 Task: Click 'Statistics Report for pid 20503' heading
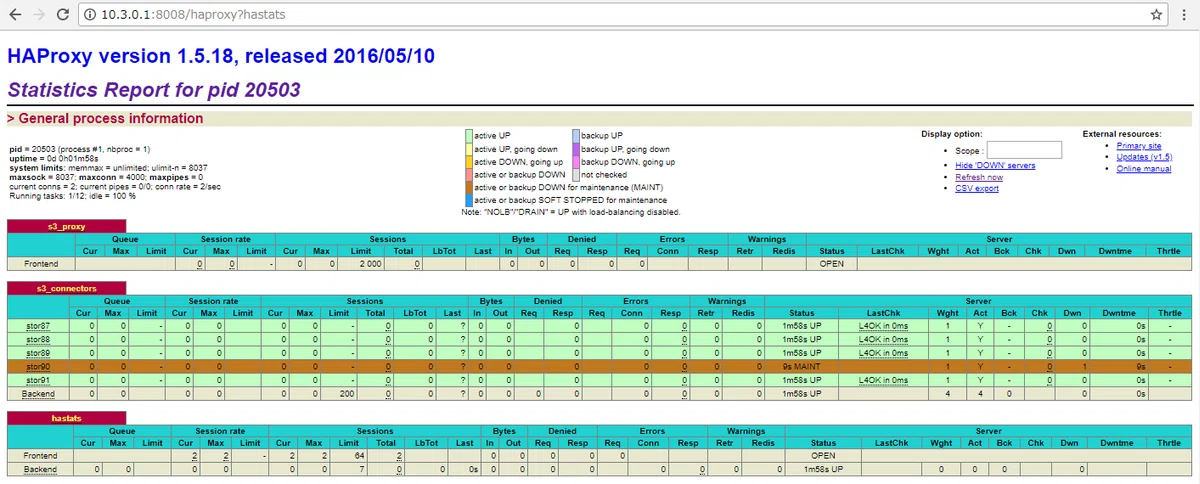pyautogui.click(x=154, y=90)
